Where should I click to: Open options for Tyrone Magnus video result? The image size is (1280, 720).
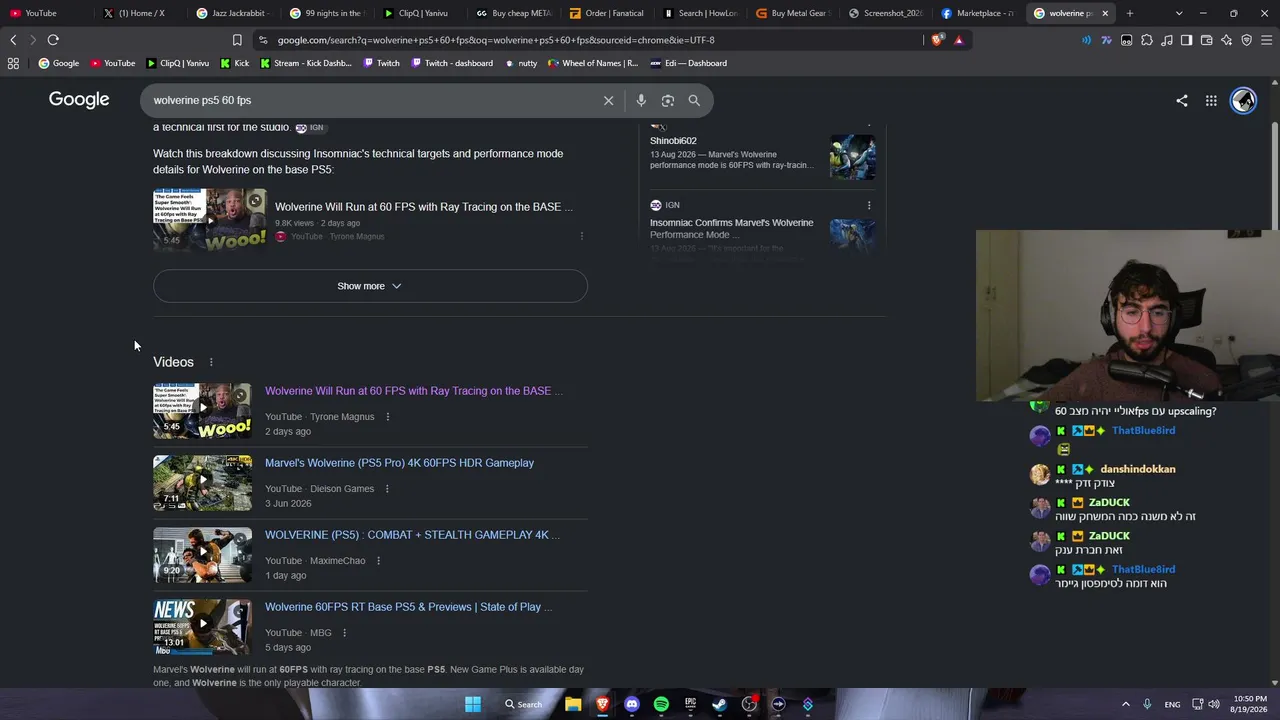[388, 417]
